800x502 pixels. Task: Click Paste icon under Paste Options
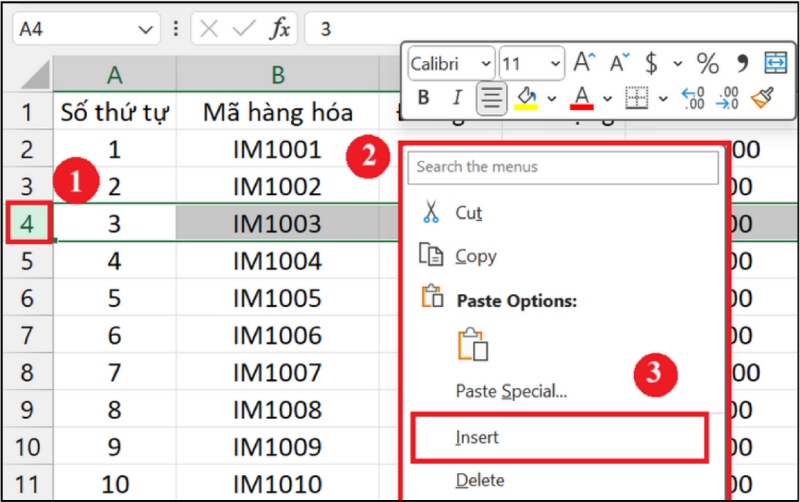pos(473,344)
